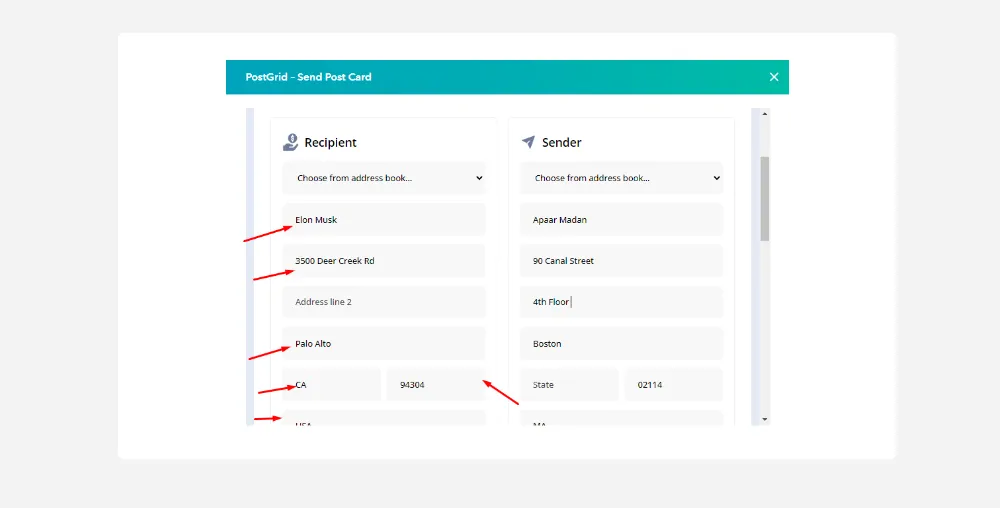Open Sender address book dropdown
The height and width of the screenshot is (508, 1000).
[621, 178]
